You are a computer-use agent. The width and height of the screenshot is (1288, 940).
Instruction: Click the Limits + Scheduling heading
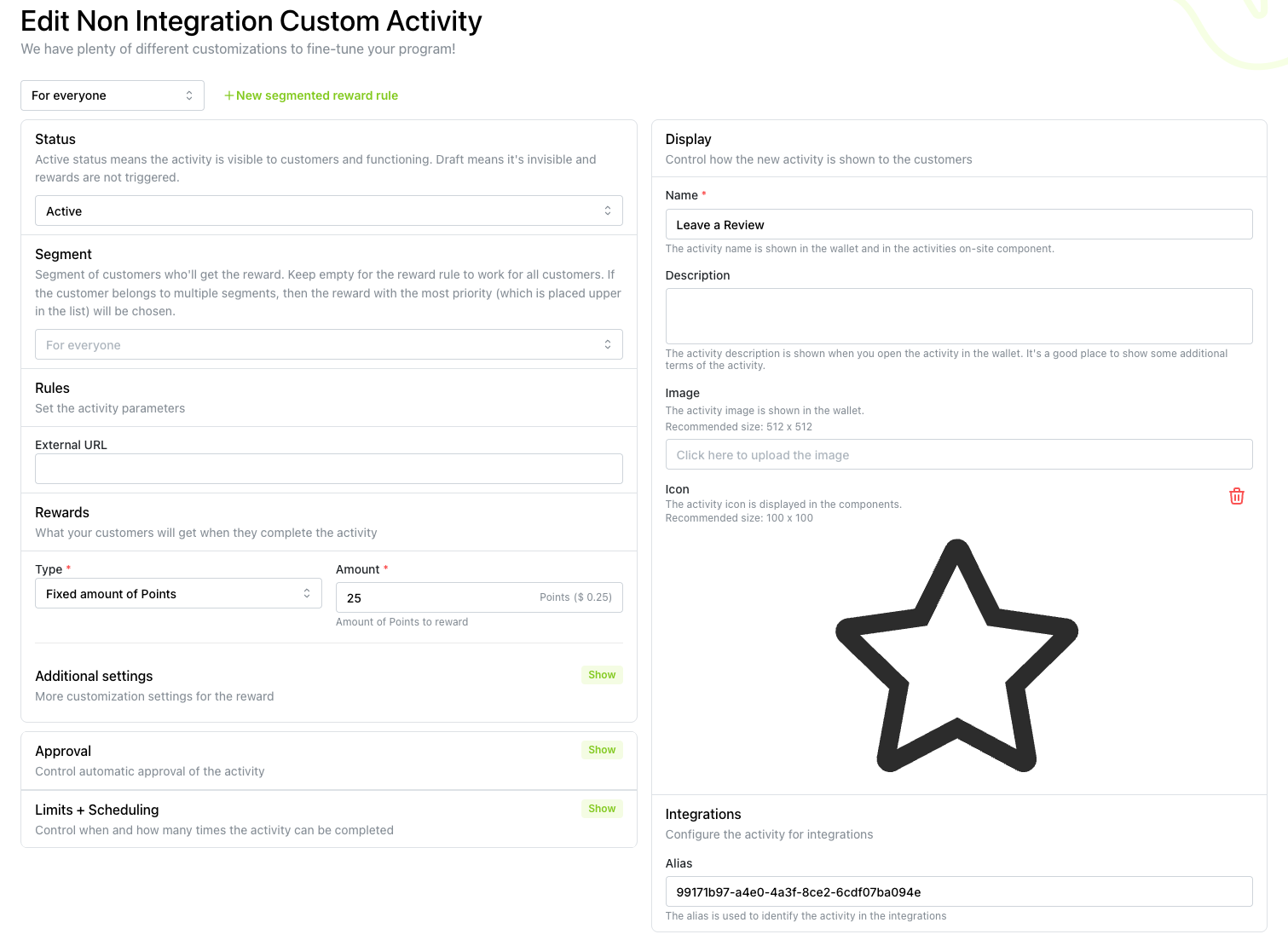(x=97, y=810)
